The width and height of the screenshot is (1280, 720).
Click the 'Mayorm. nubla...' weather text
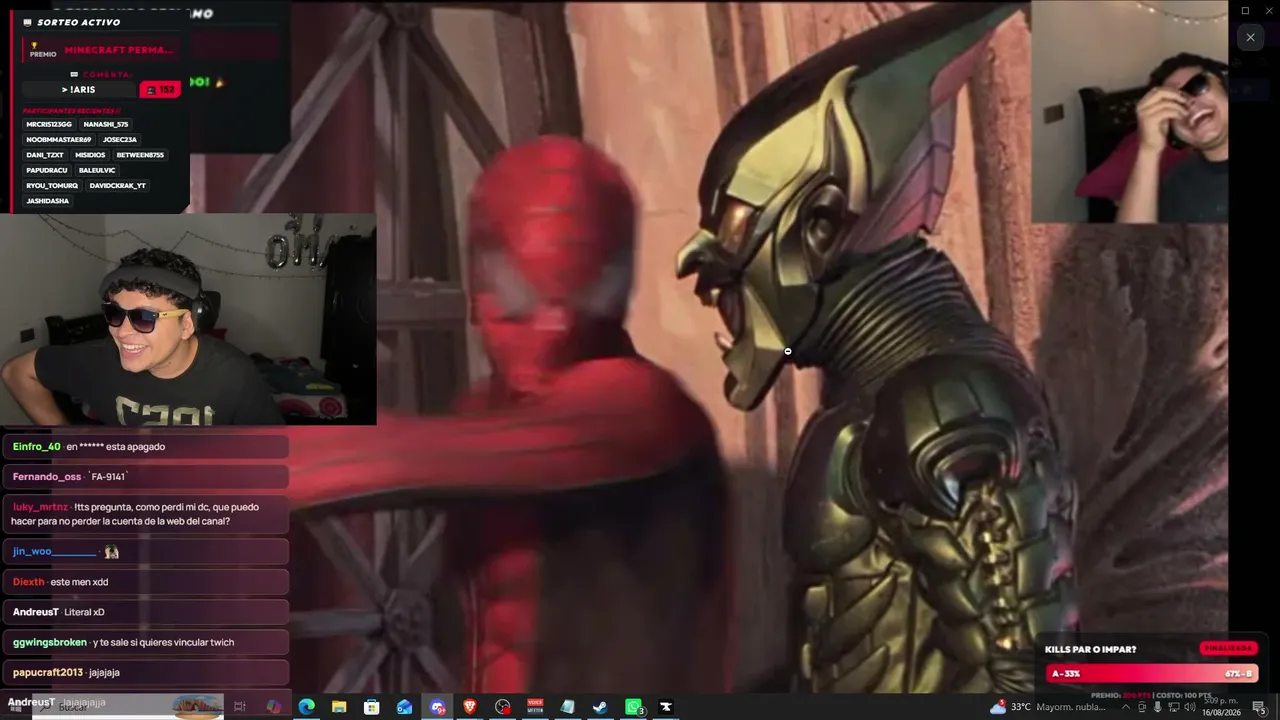pos(1071,707)
